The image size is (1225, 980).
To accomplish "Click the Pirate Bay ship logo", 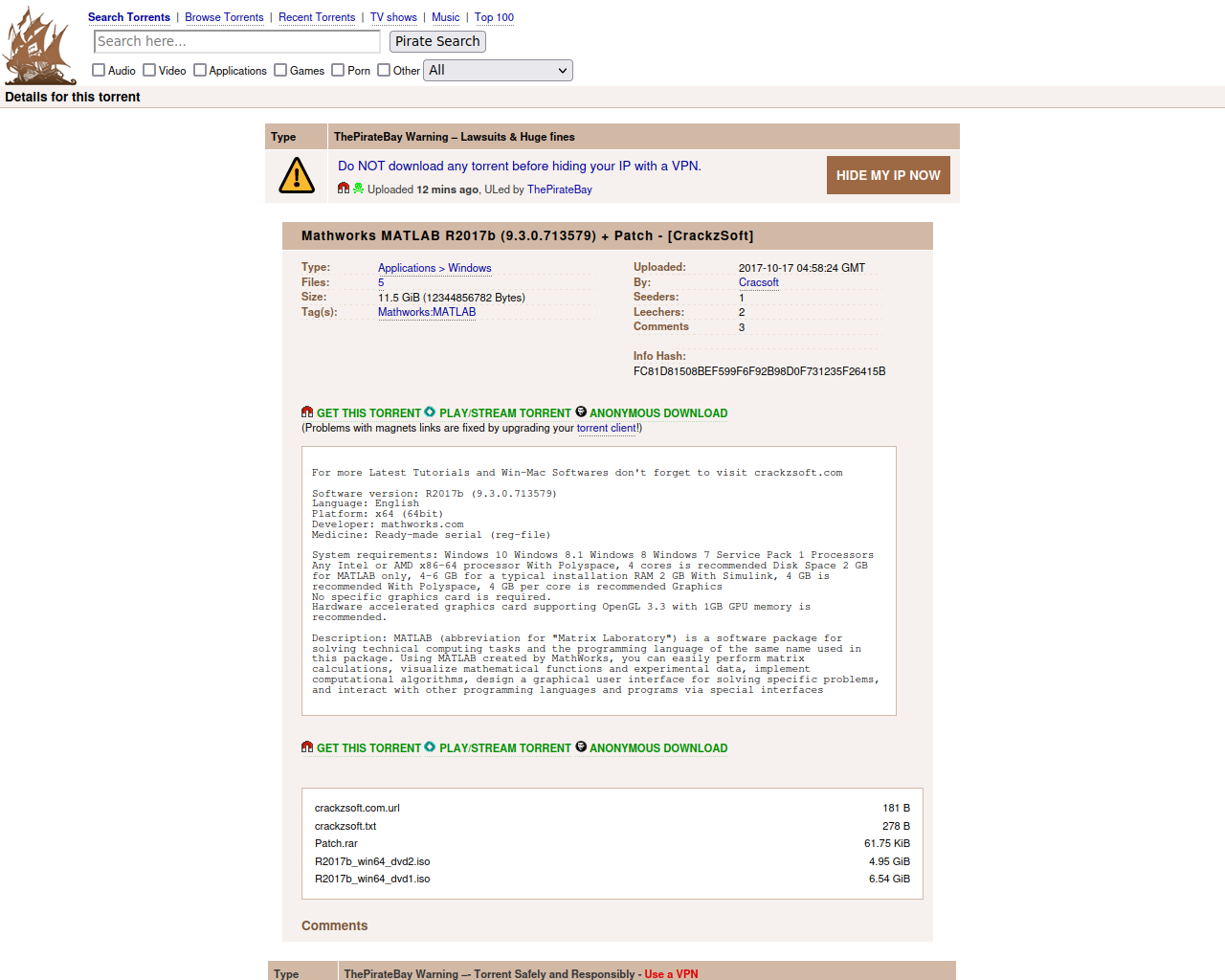I will point(39,46).
